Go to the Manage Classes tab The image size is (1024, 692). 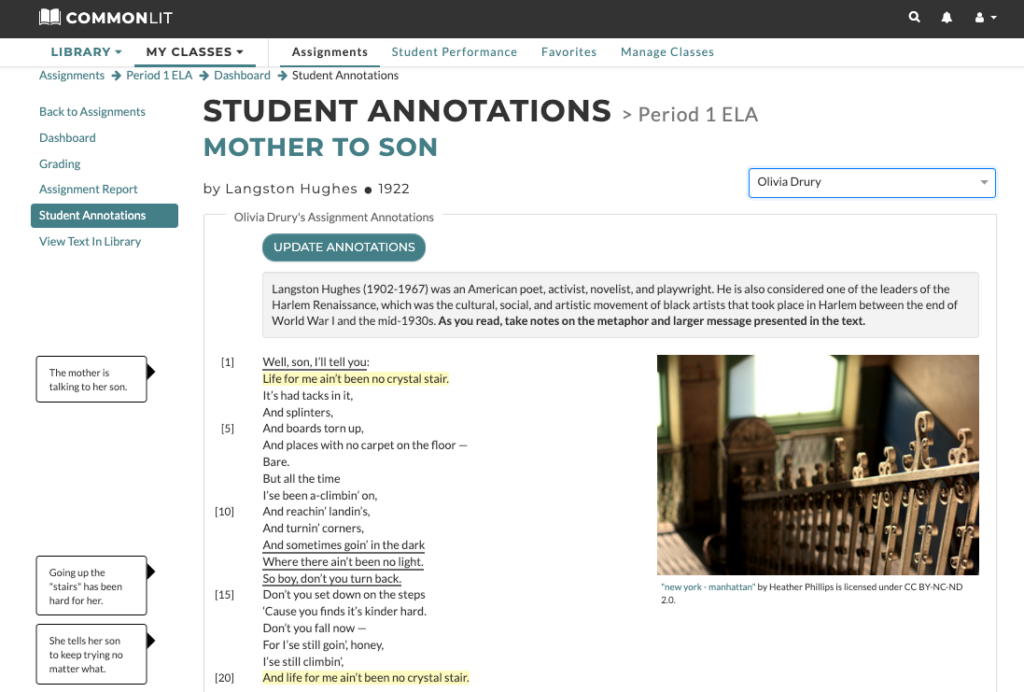(x=667, y=52)
